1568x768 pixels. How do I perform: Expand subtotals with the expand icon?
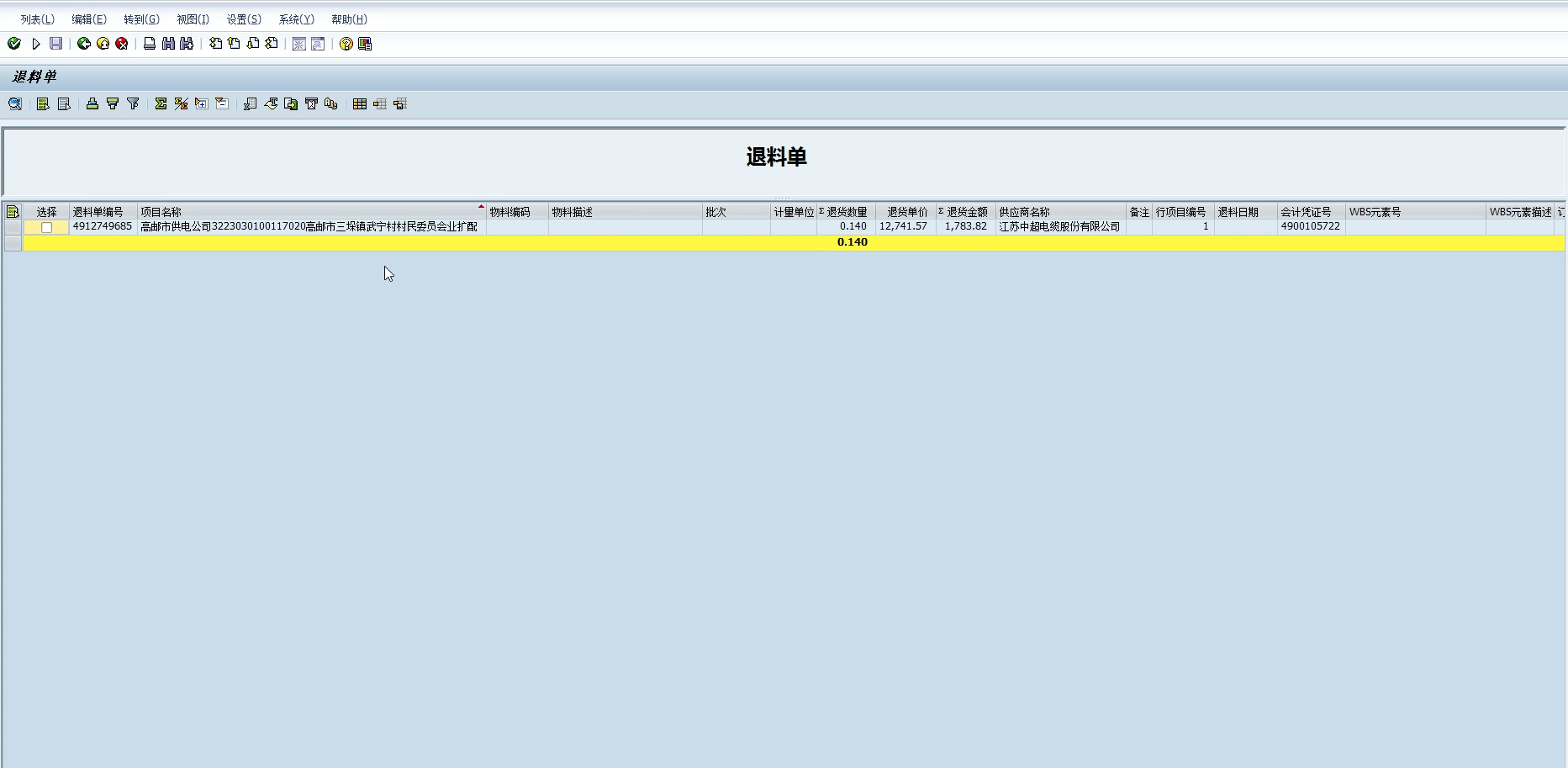point(202,104)
